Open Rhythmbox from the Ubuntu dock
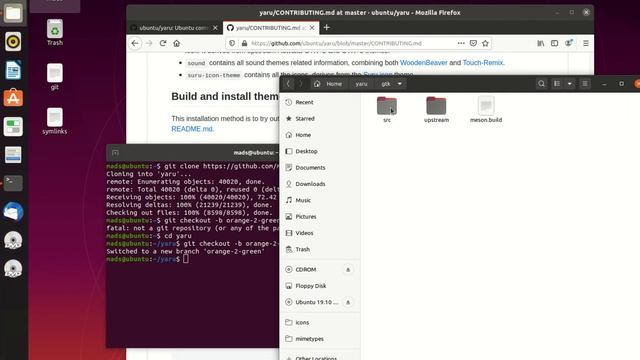640x360 pixels. pyautogui.click(x=13, y=42)
